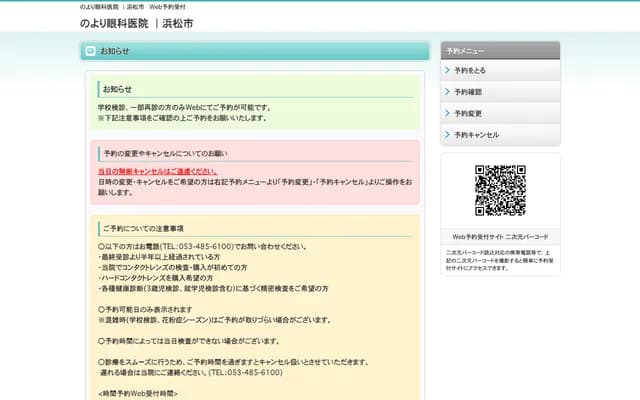Image resolution: width=640 pixels, height=400 pixels.
Task: Click the speech bubble icon beside お知らせ
Action: [90, 51]
